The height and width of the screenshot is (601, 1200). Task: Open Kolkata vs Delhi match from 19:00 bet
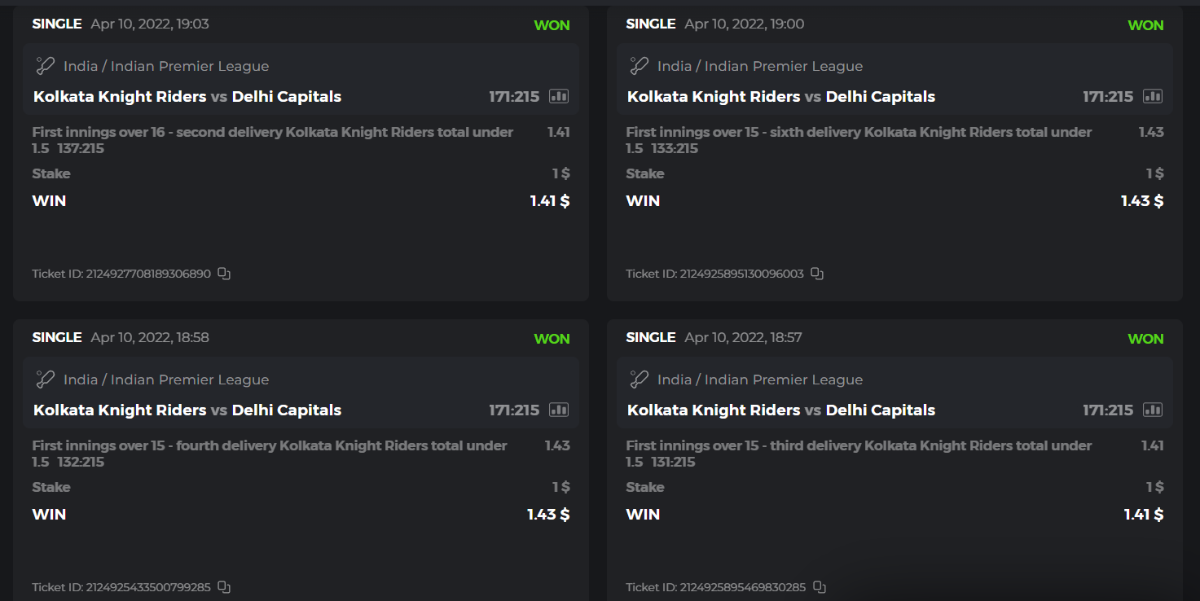pyautogui.click(x=781, y=97)
